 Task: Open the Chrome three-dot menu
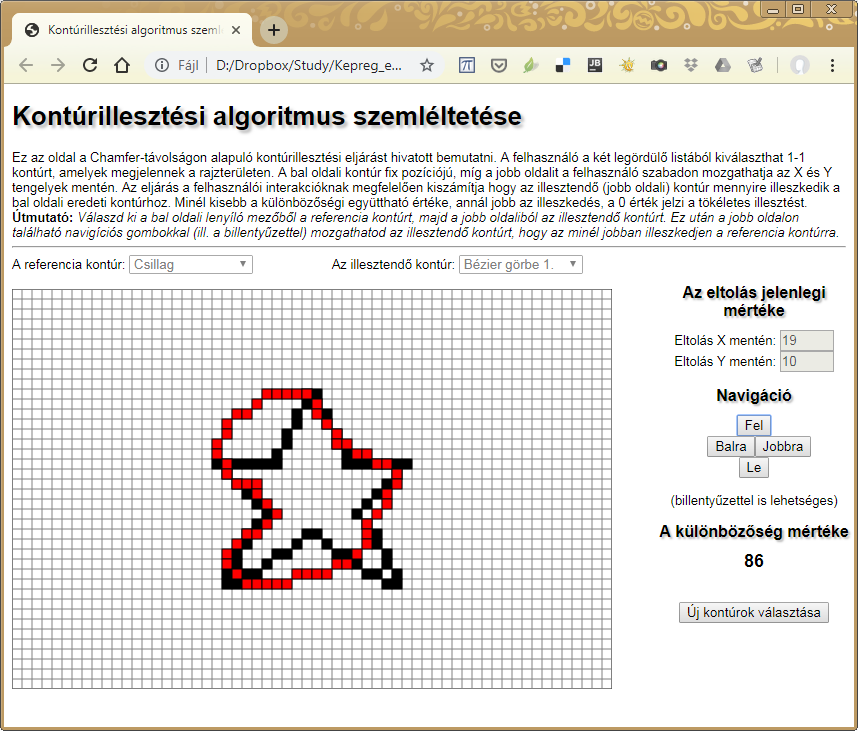pyautogui.click(x=832, y=66)
